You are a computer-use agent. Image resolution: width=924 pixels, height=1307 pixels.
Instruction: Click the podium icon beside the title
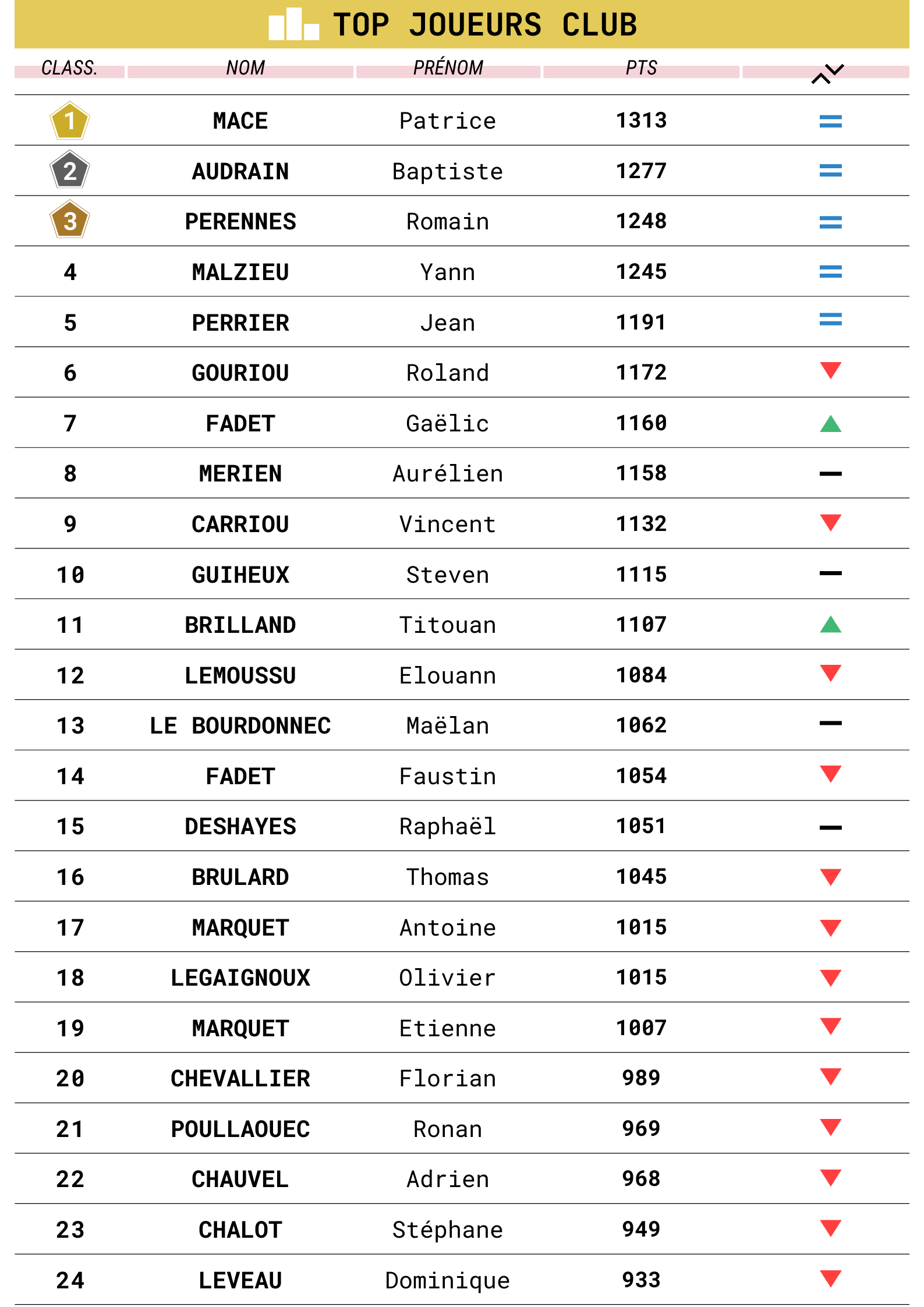tap(293, 25)
